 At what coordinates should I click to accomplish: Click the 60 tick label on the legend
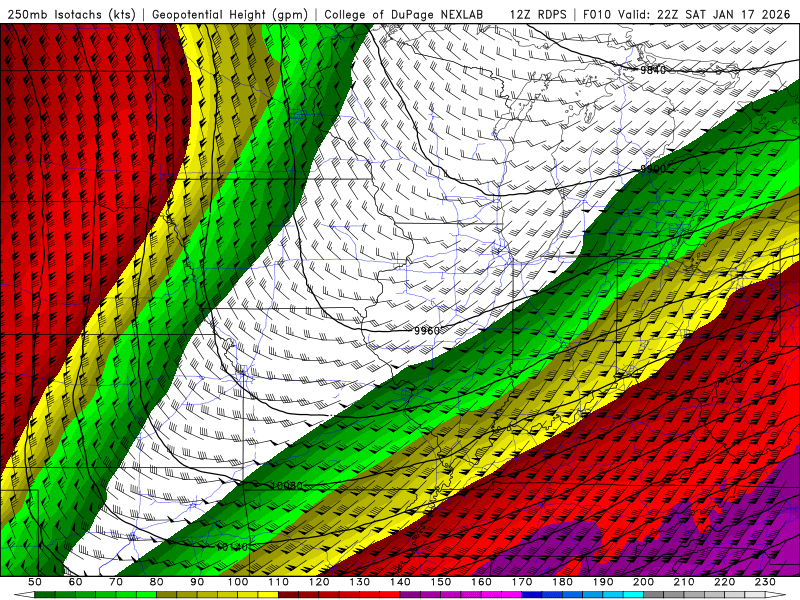coord(75,582)
